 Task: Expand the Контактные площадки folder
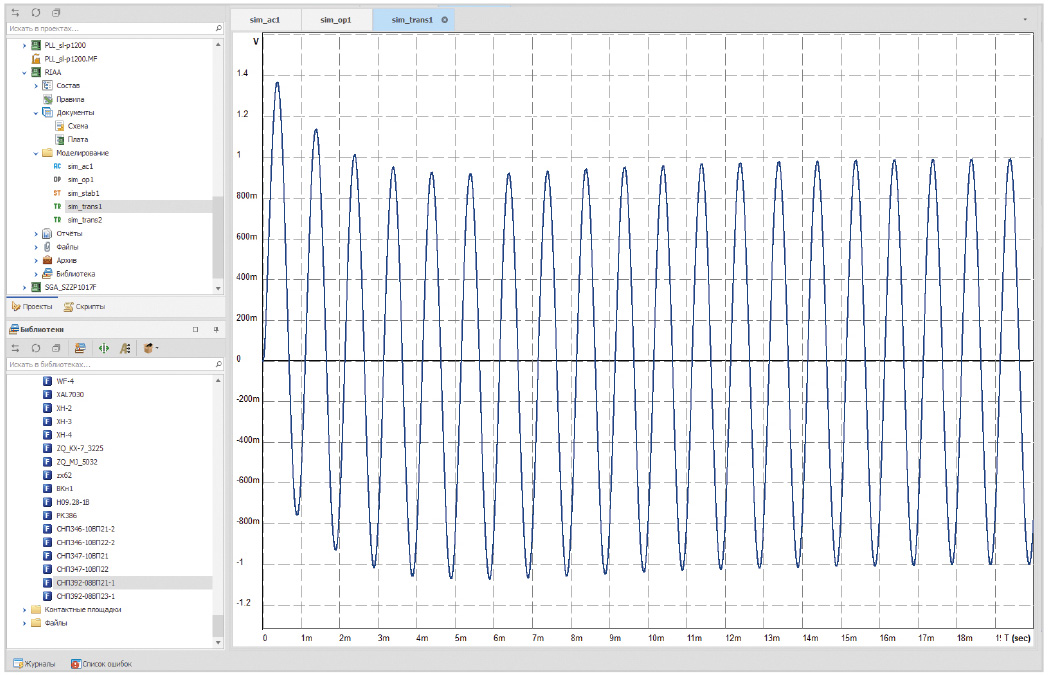pos(25,608)
